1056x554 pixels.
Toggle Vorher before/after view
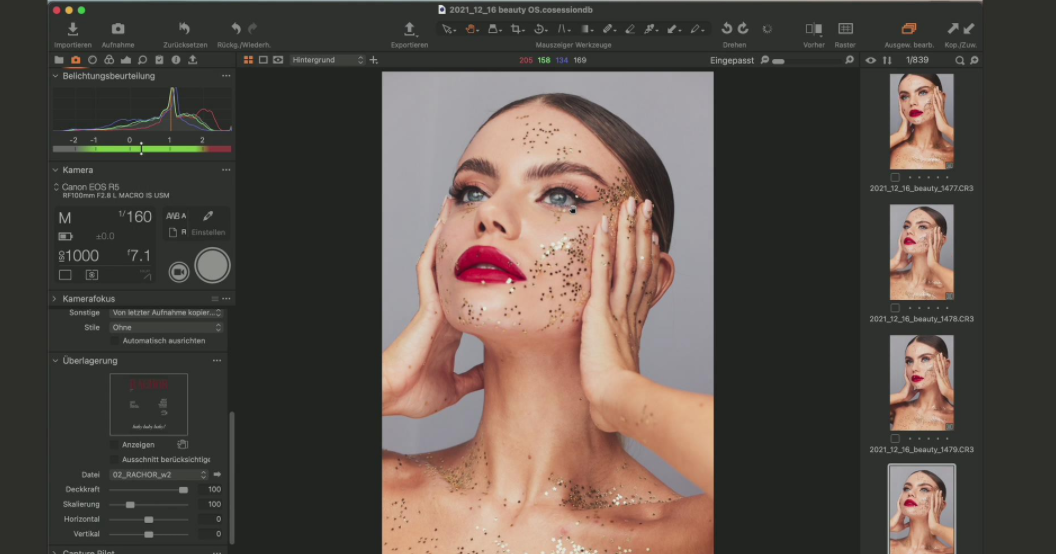(x=814, y=28)
